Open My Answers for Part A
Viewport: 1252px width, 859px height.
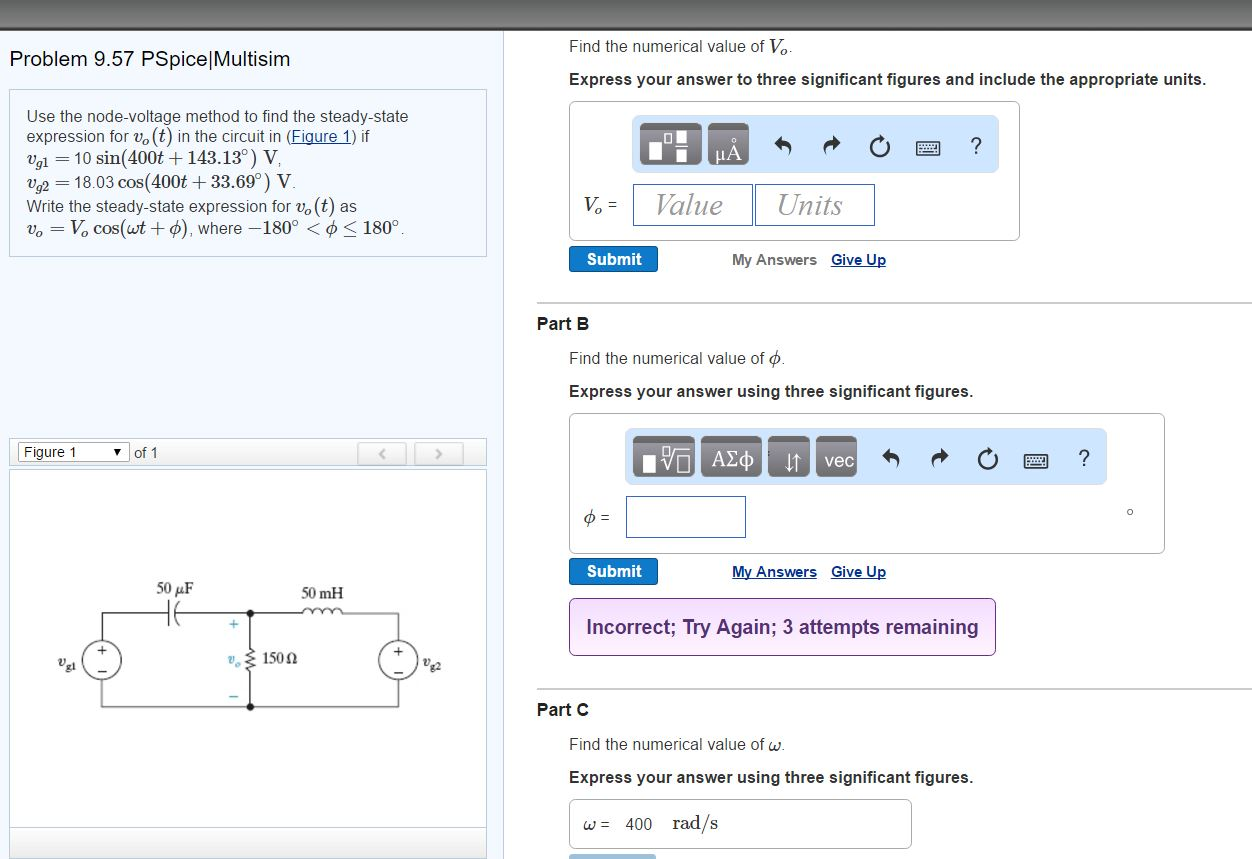(x=774, y=259)
